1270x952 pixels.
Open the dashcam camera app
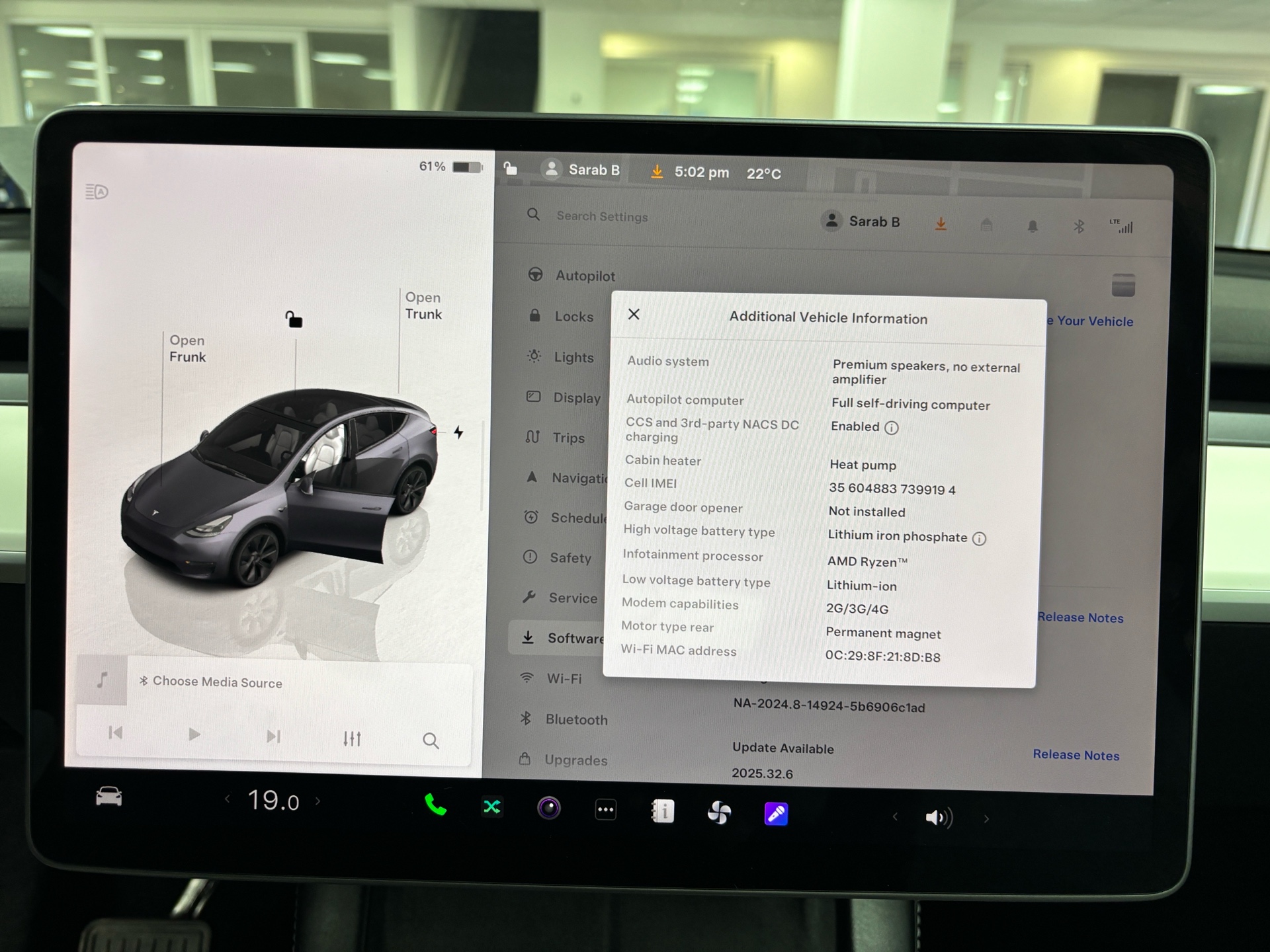click(x=549, y=808)
